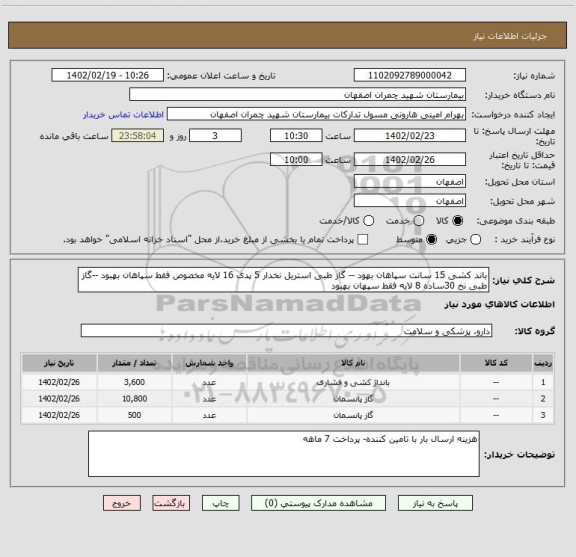Open مشاهده مدارک پیوستی (0) button
This screenshot has height=557, width=576.
[318, 503]
